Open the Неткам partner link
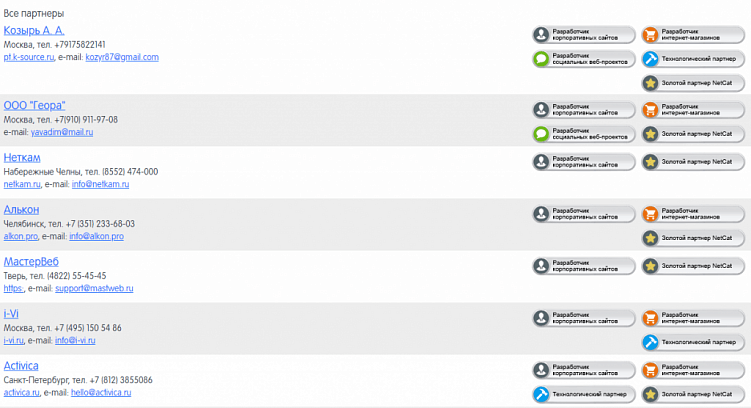This screenshot has width=751, height=408. pos(22,157)
